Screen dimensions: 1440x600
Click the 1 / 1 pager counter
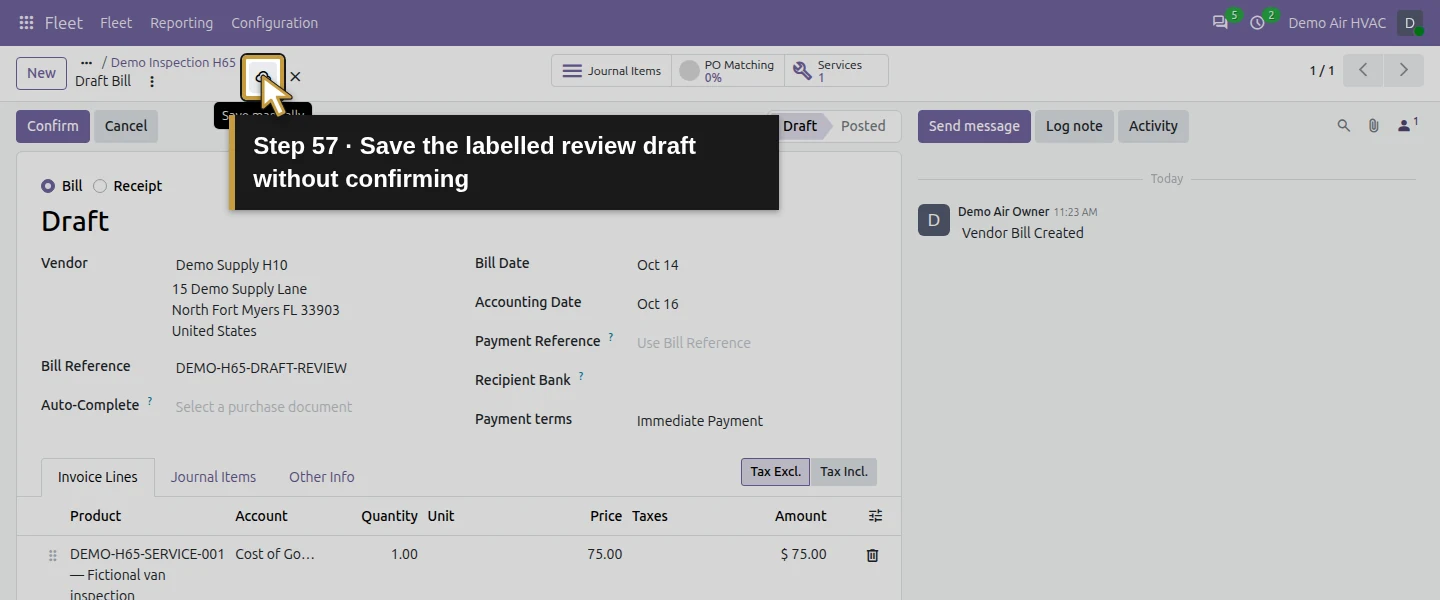(x=1322, y=71)
